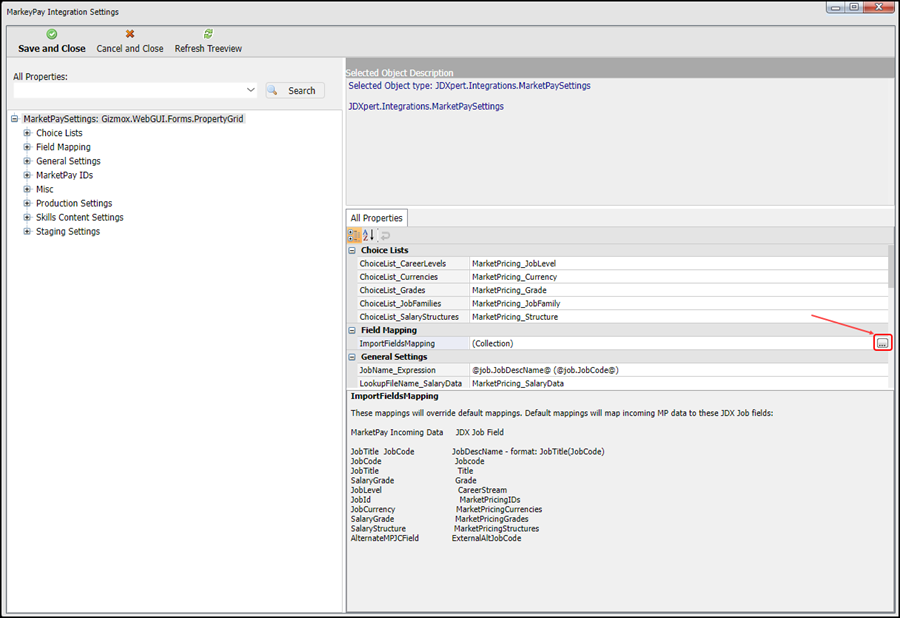900x618 pixels.
Task: Collapse the Field Mapping category in property grid
Action: pos(352,330)
